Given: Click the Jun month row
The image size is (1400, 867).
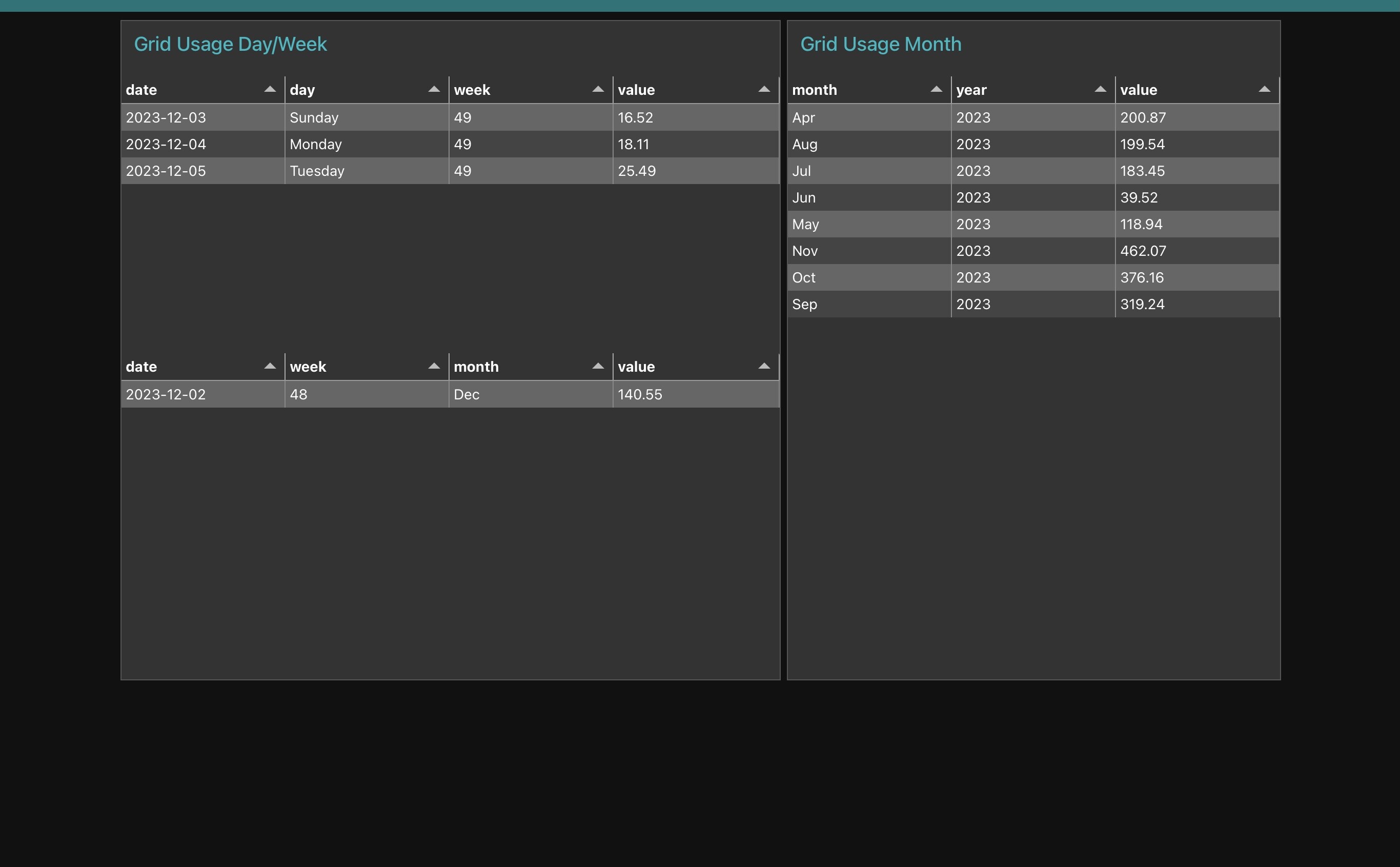Looking at the screenshot, I should click(x=1033, y=197).
